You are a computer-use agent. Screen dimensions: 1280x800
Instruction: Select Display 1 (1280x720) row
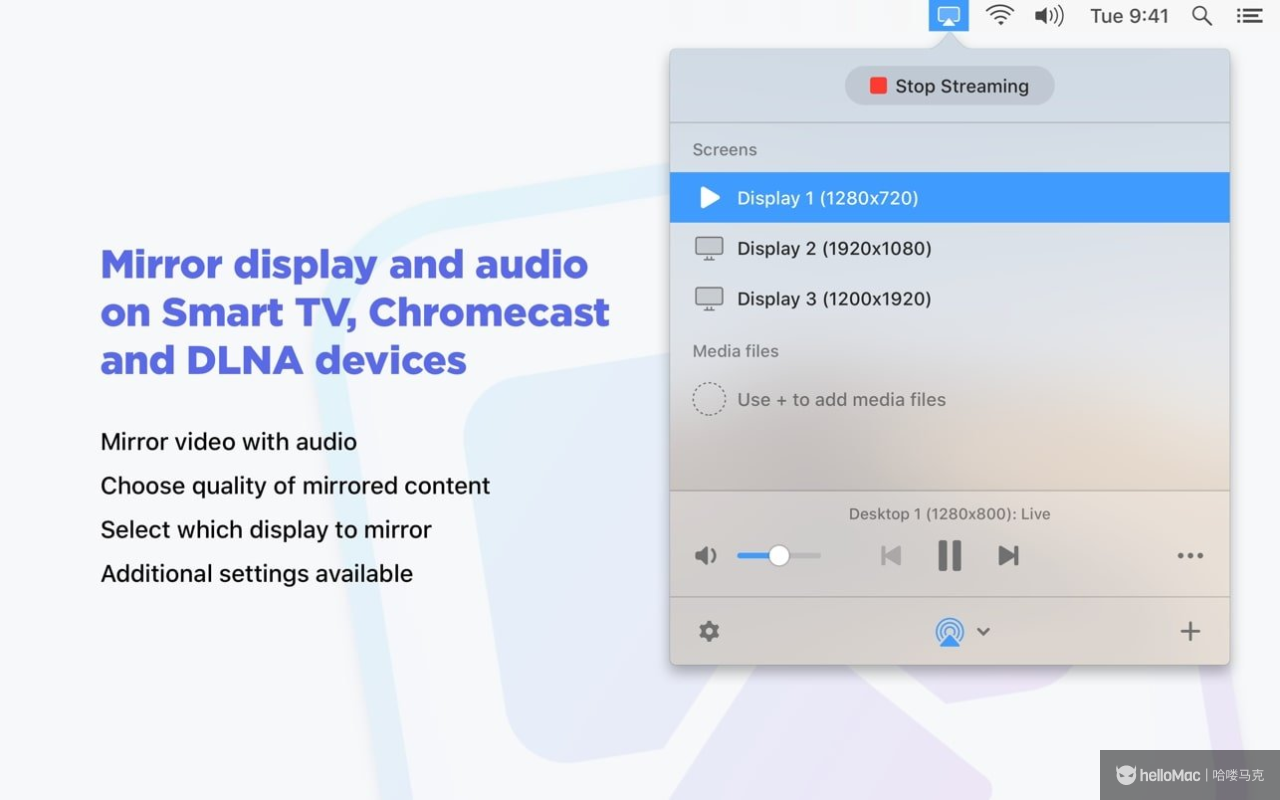pos(949,197)
